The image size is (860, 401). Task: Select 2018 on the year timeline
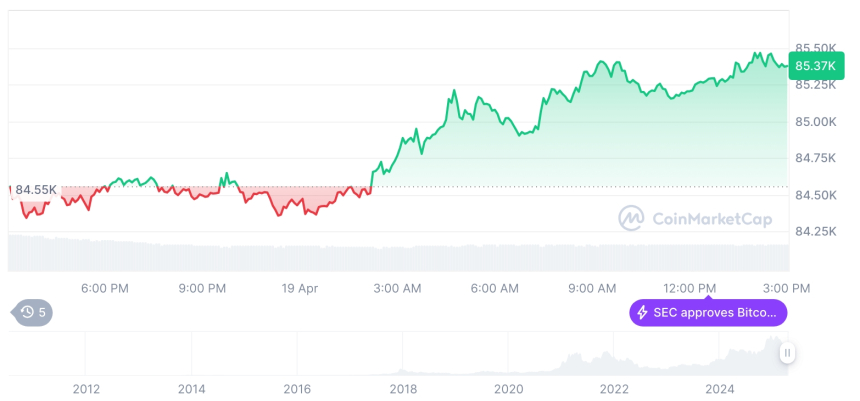click(x=403, y=389)
